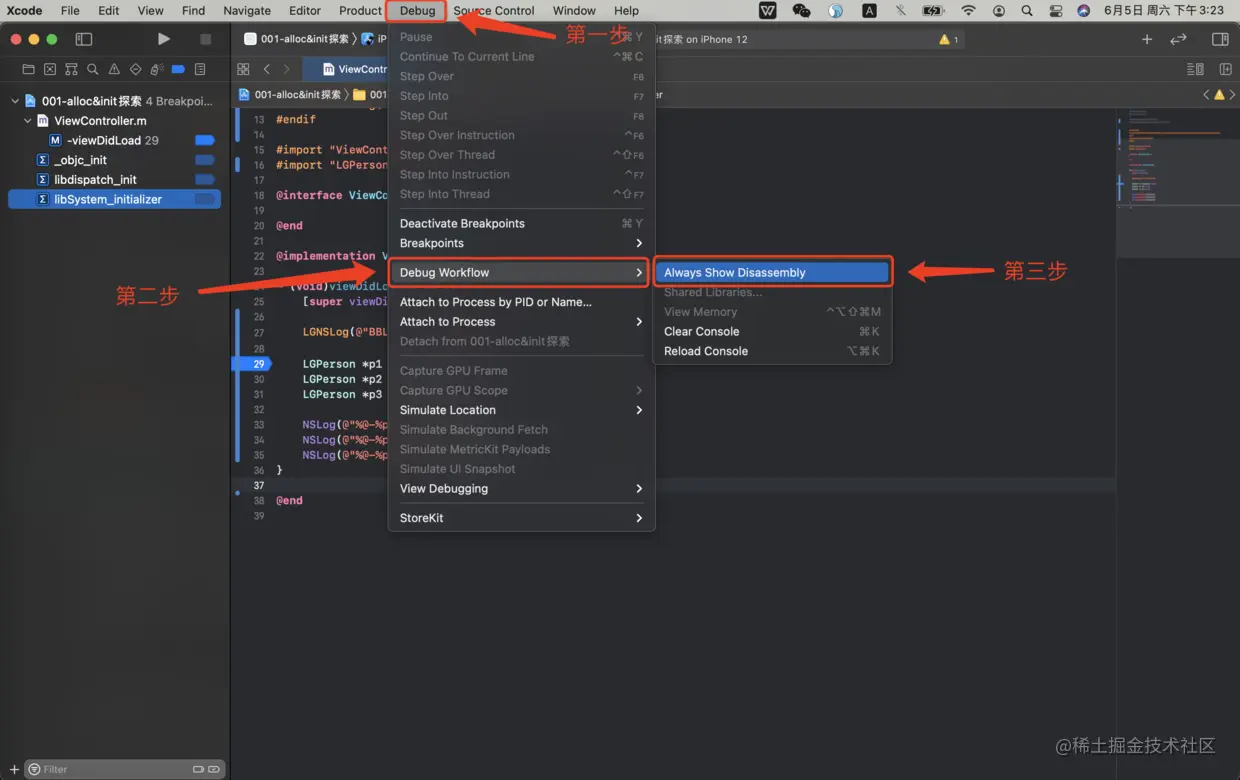Toggle the recent filter icon at the filter bar

(x=197, y=769)
